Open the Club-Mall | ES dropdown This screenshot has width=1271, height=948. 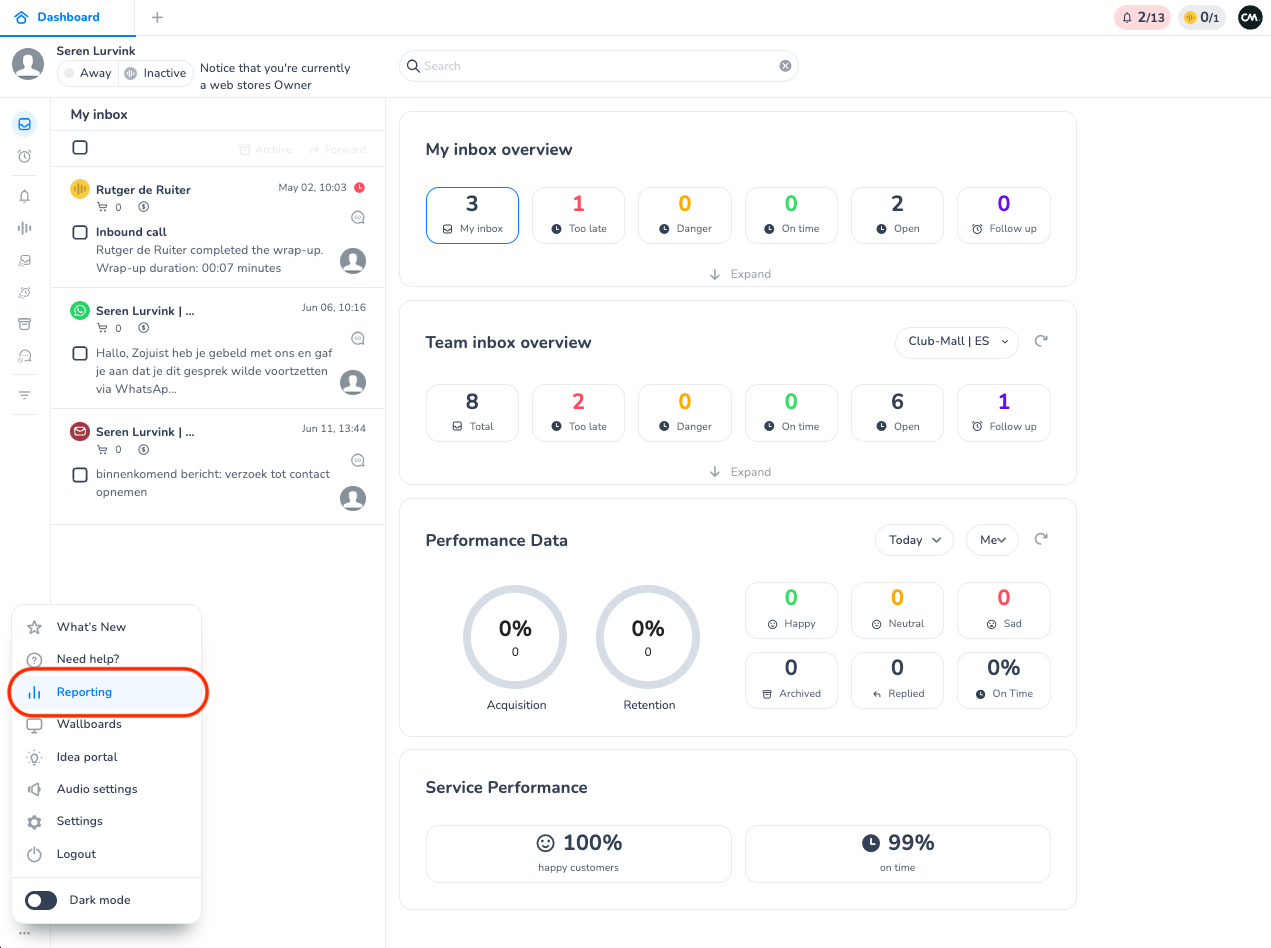tap(956, 342)
